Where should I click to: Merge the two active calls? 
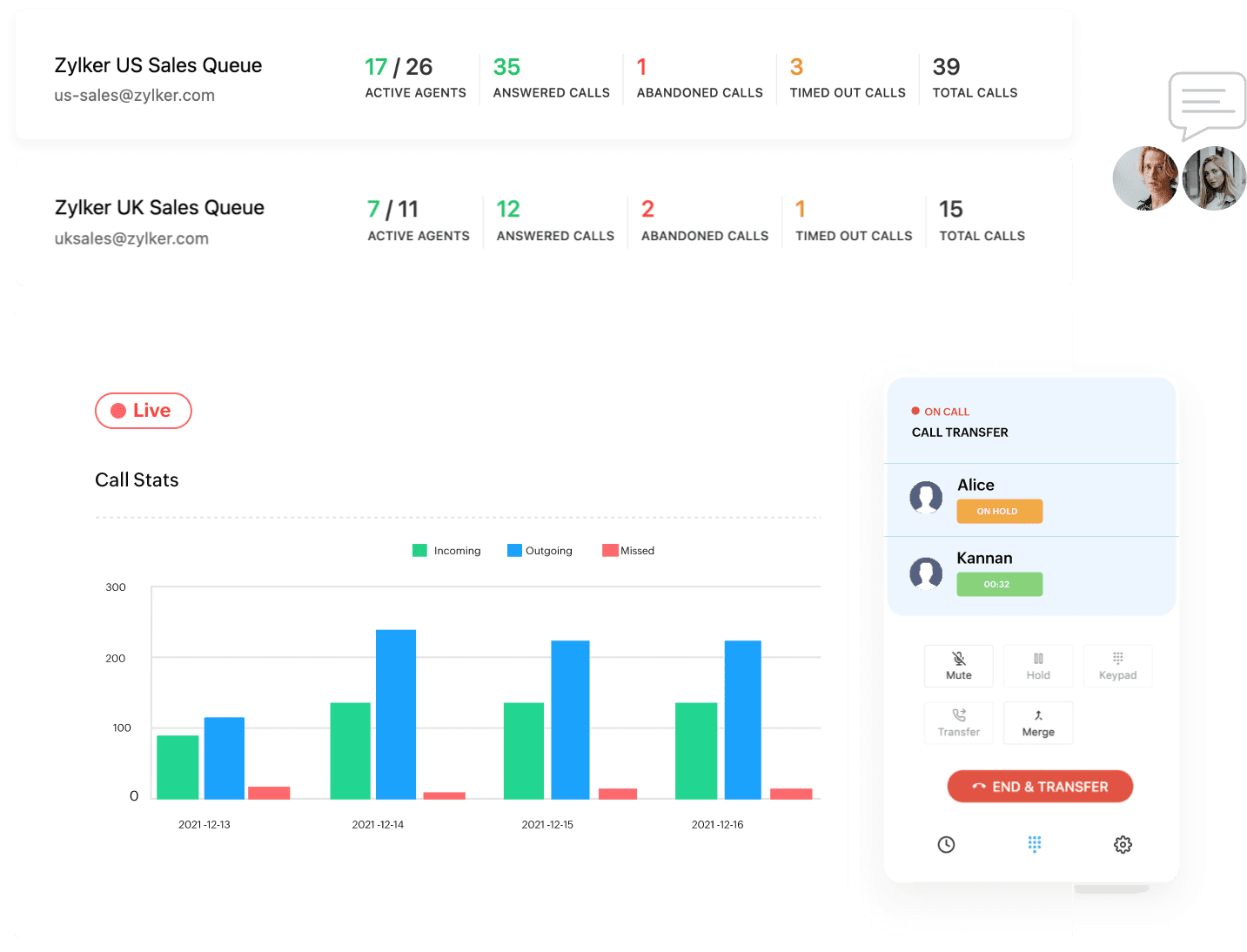point(1037,723)
